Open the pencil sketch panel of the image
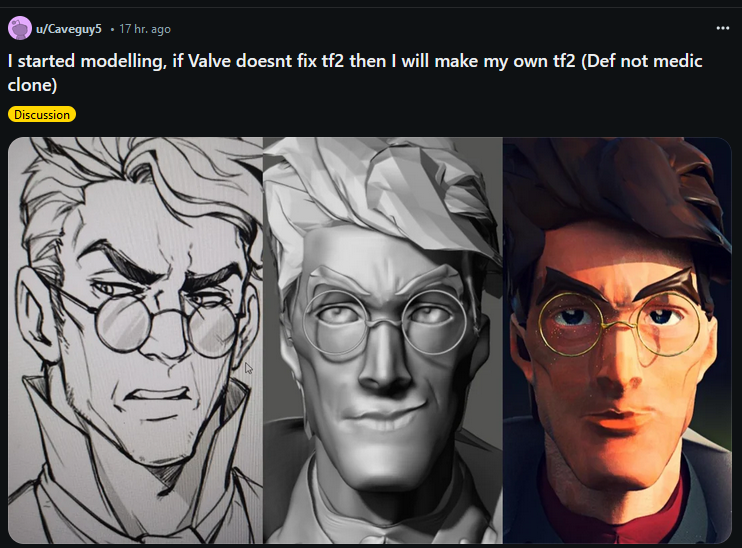The height and width of the screenshot is (548, 742). (136, 340)
